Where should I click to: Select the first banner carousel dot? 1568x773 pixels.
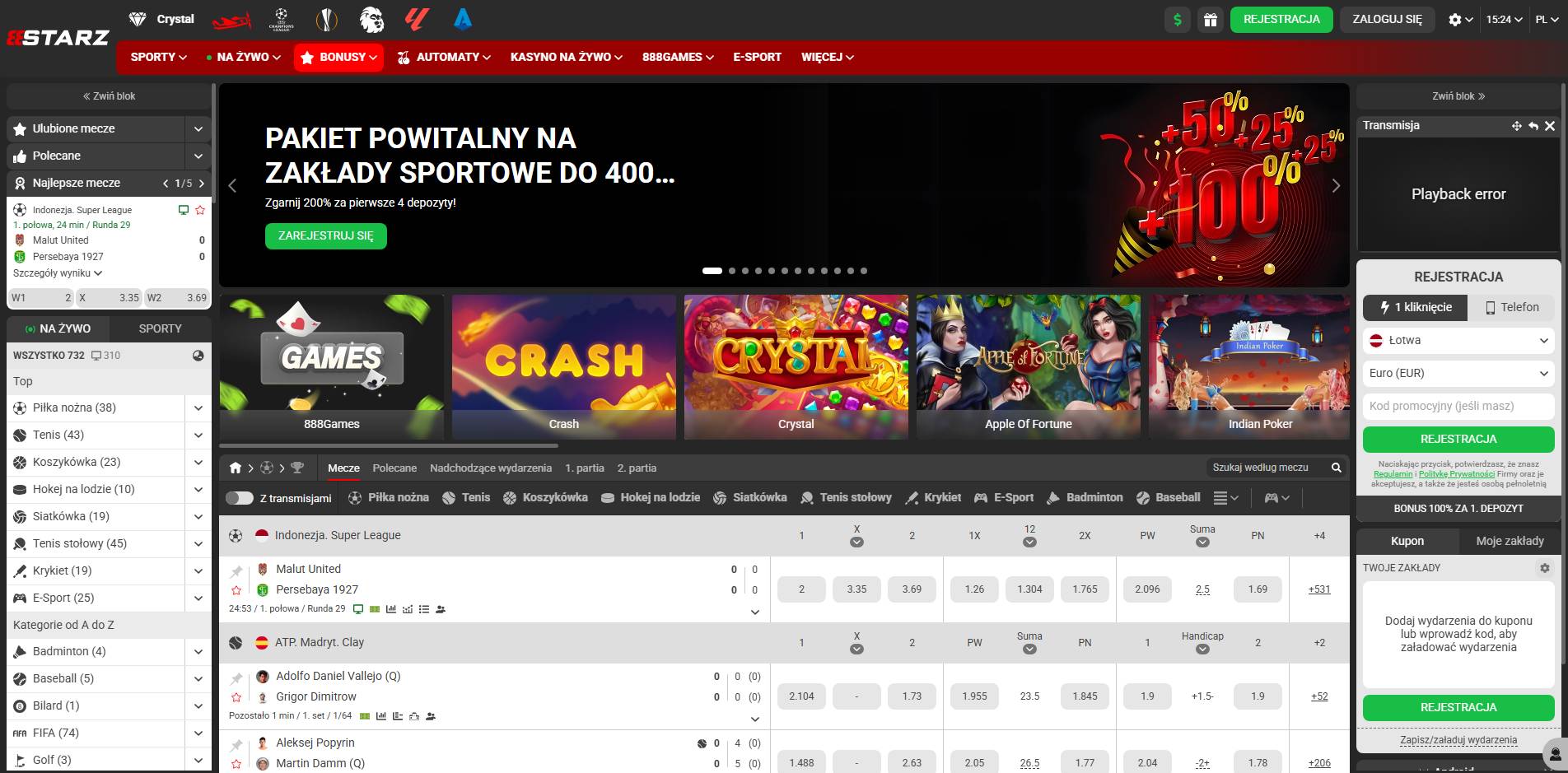coord(712,271)
